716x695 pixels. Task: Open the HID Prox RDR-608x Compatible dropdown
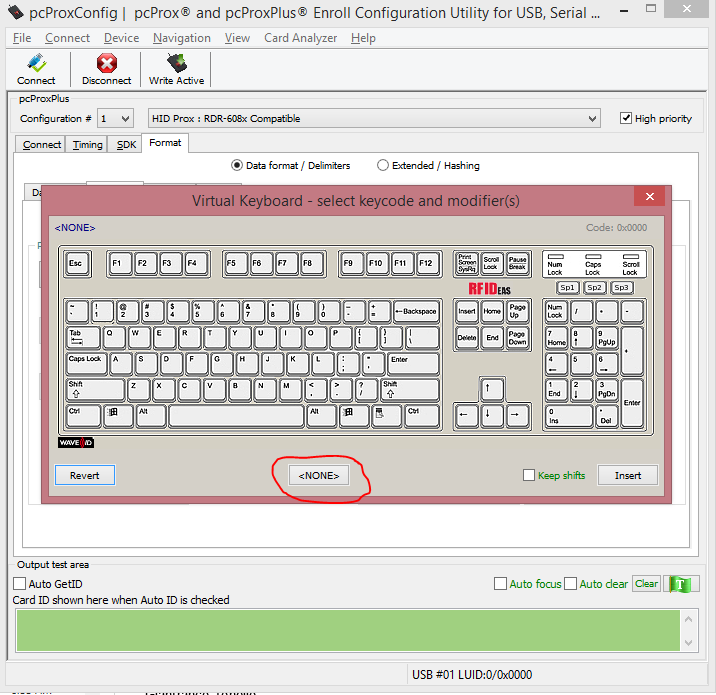tap(374, 119)
